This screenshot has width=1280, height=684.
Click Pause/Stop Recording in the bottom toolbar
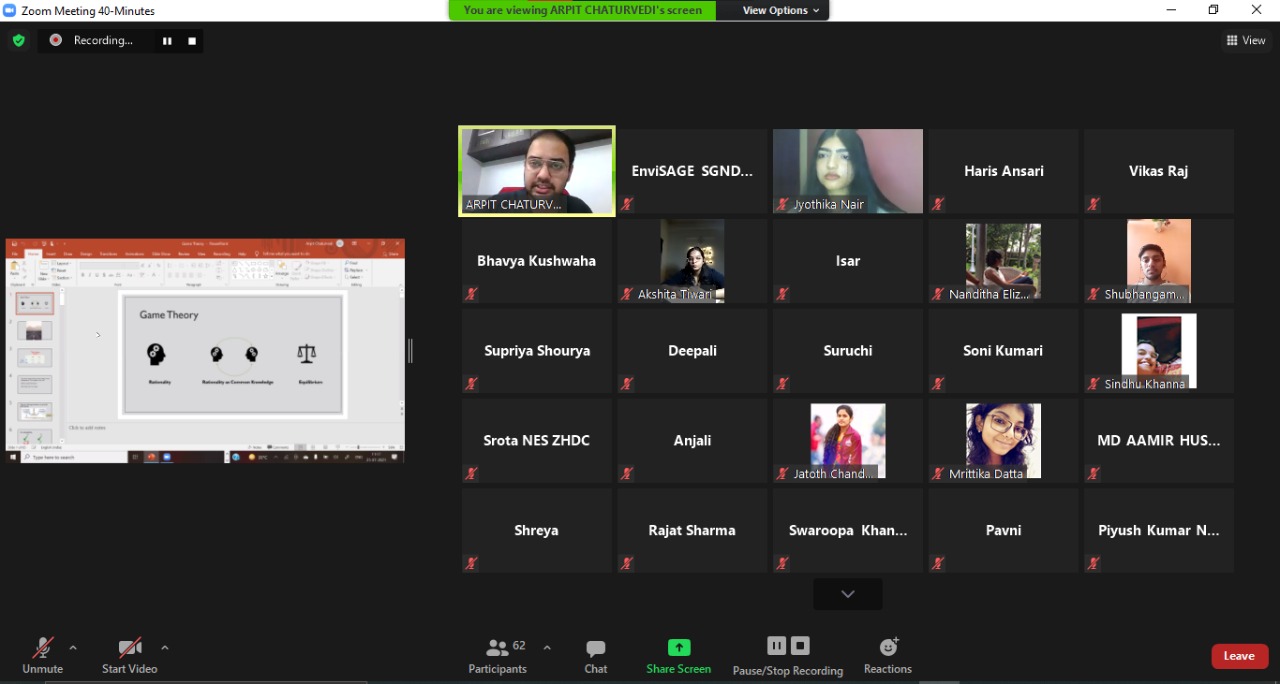pos(788,655)
